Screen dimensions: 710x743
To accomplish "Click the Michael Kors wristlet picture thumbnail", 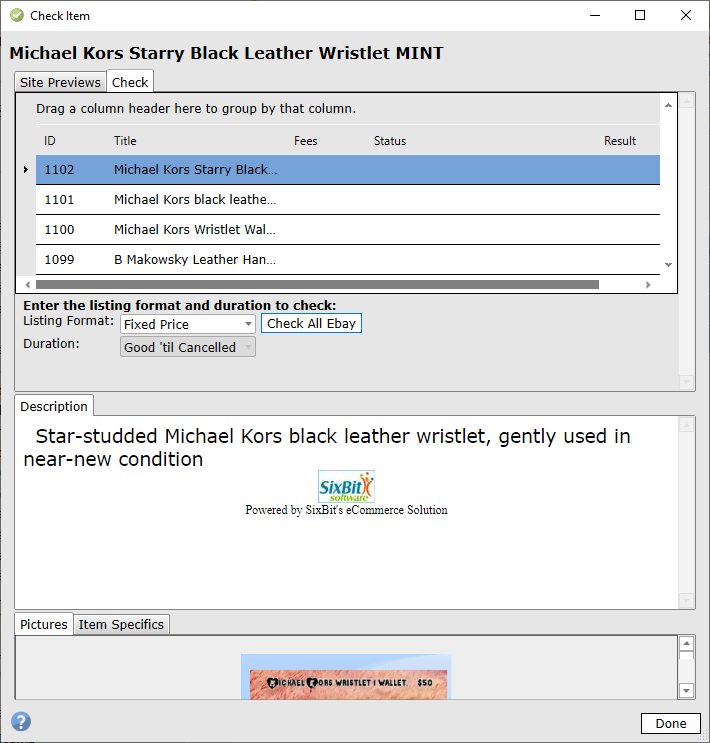I will click(x=346, y=678).
